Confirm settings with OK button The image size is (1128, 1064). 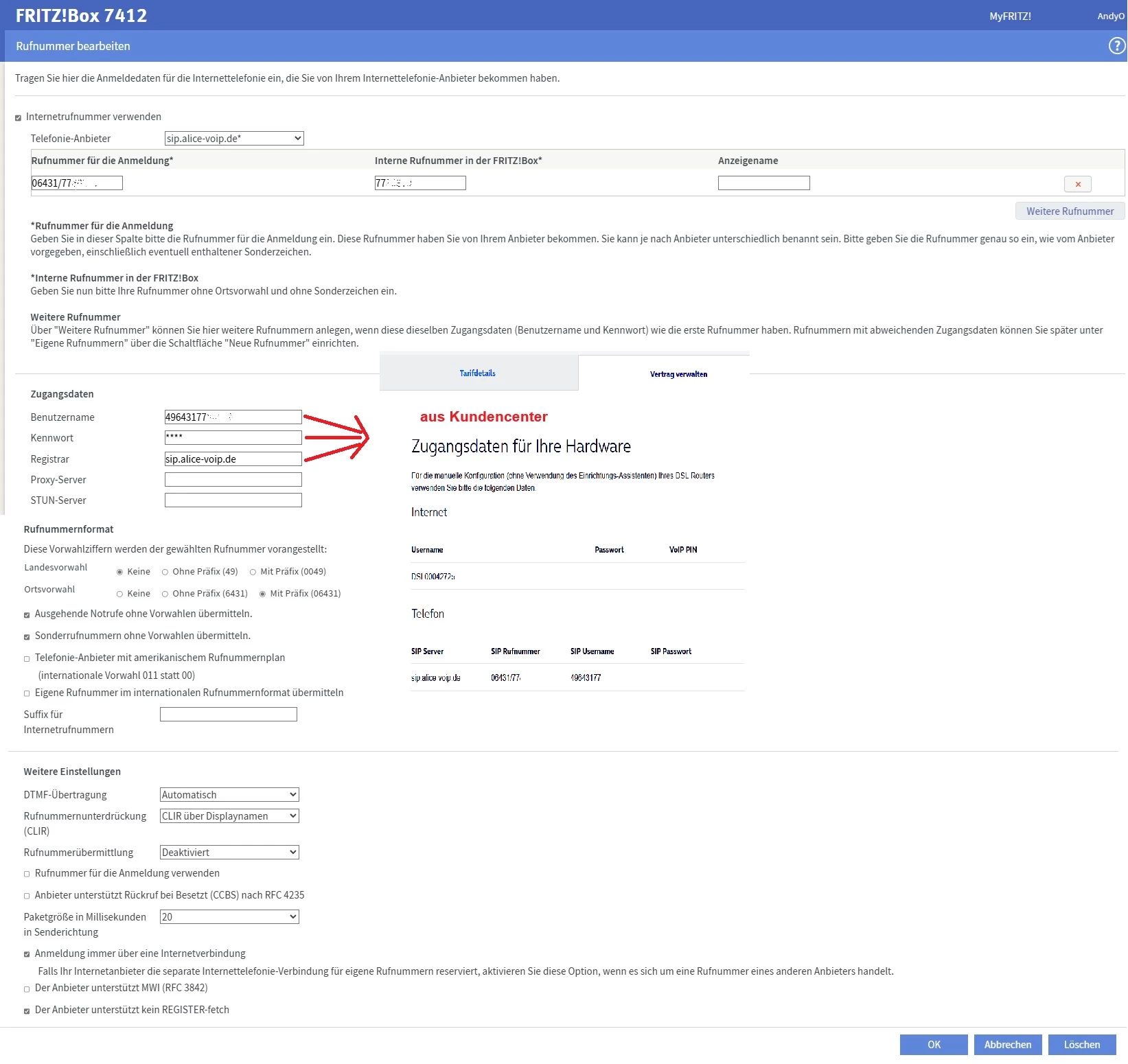click(x=934, y=1045)
